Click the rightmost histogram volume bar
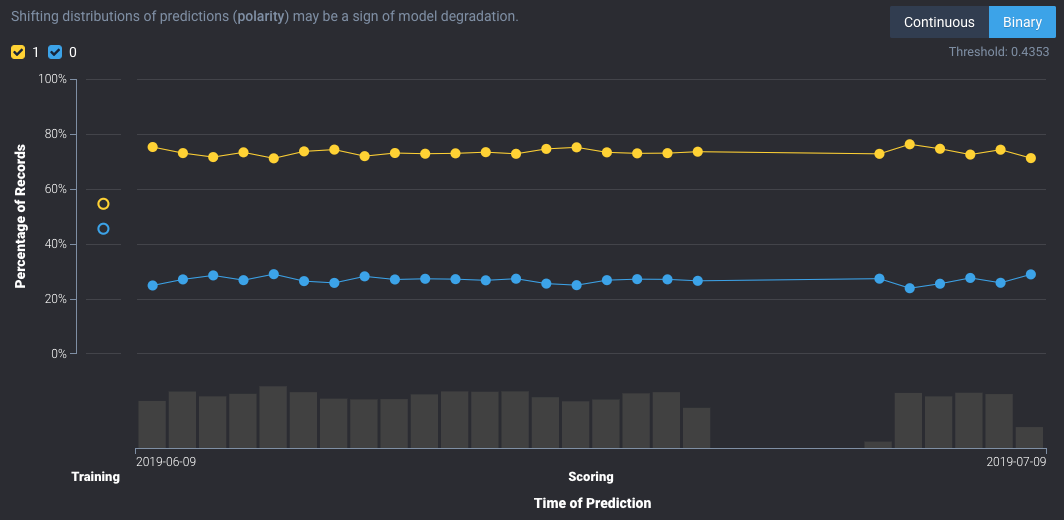Image resolution: width=1064 pixels, height=520 pixels. point(1030,437)
